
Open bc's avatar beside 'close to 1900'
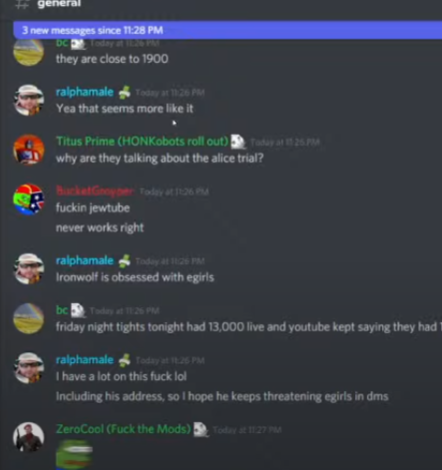[x=29, y=52]
